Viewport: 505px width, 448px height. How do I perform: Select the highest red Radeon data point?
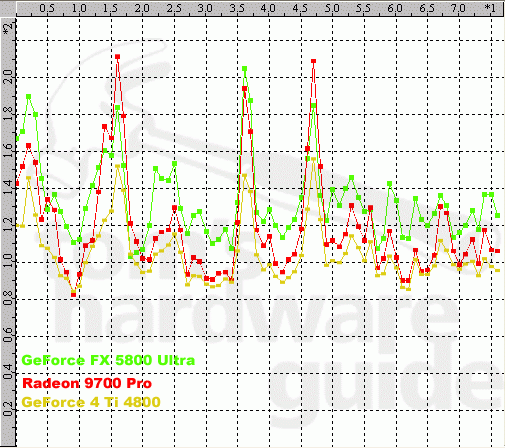(x=117, y=57)
